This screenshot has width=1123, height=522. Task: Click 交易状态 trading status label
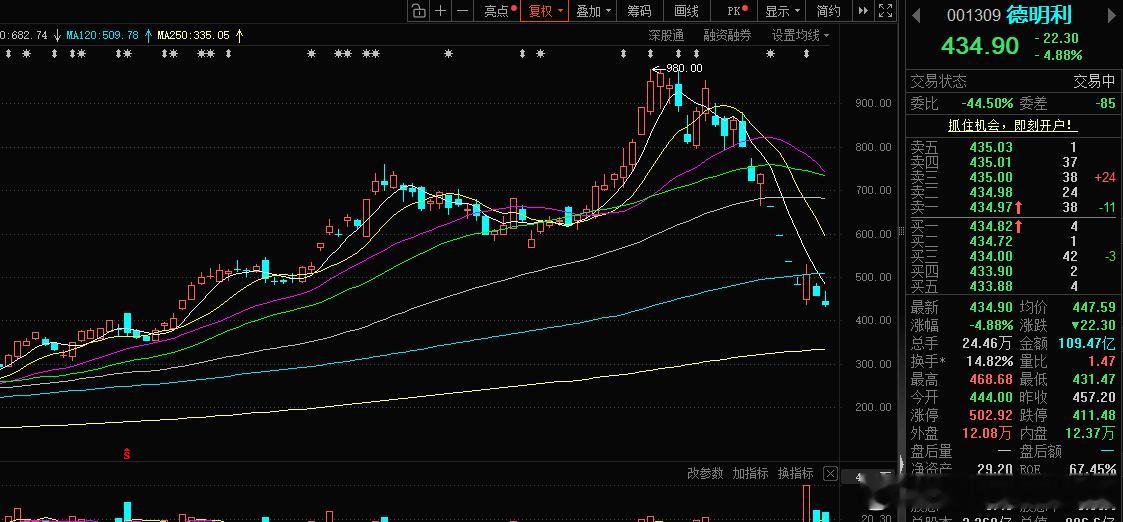938,82
